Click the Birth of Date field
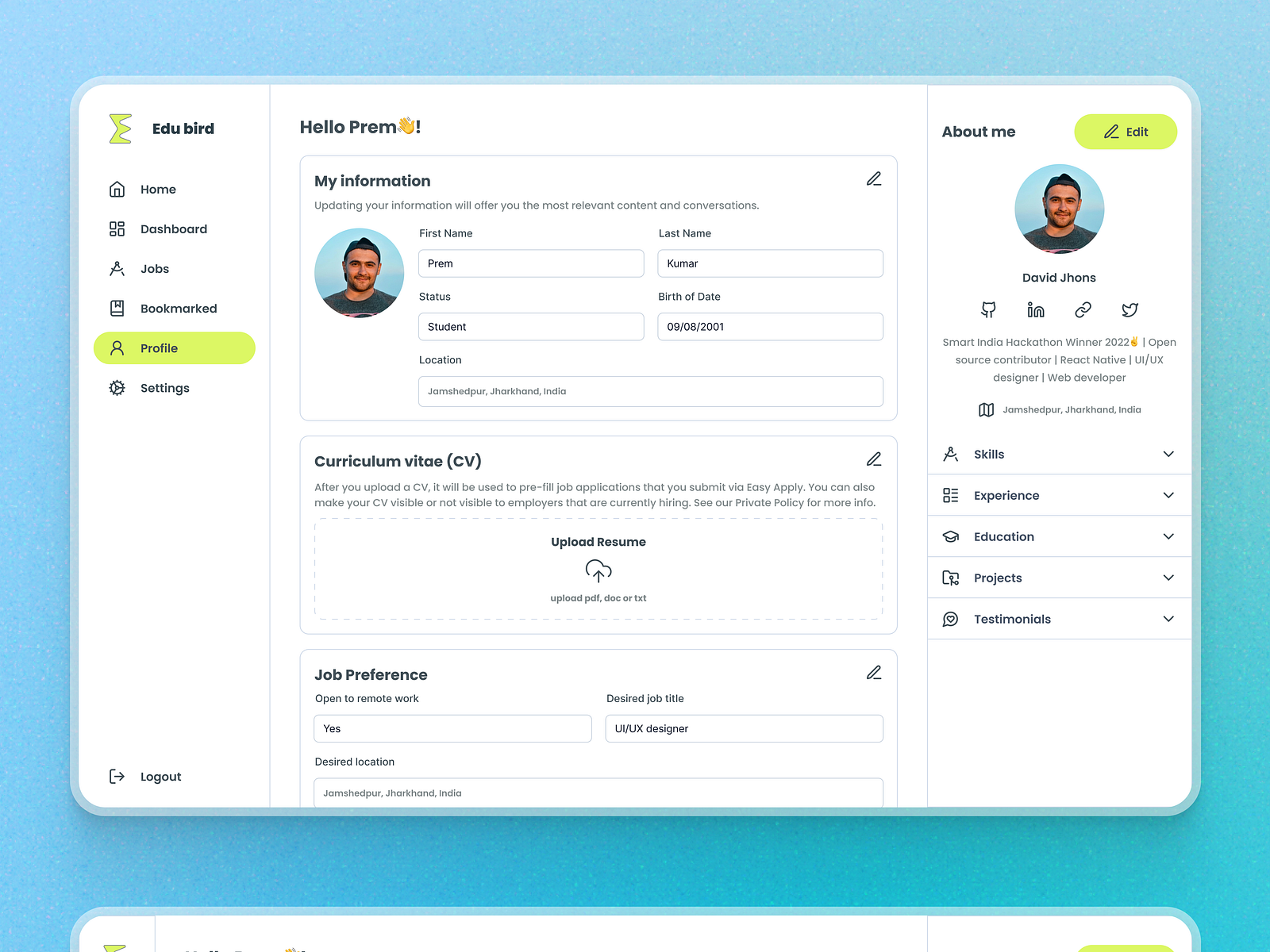Viewport: 1270px width, 952px height. point(769,326)
